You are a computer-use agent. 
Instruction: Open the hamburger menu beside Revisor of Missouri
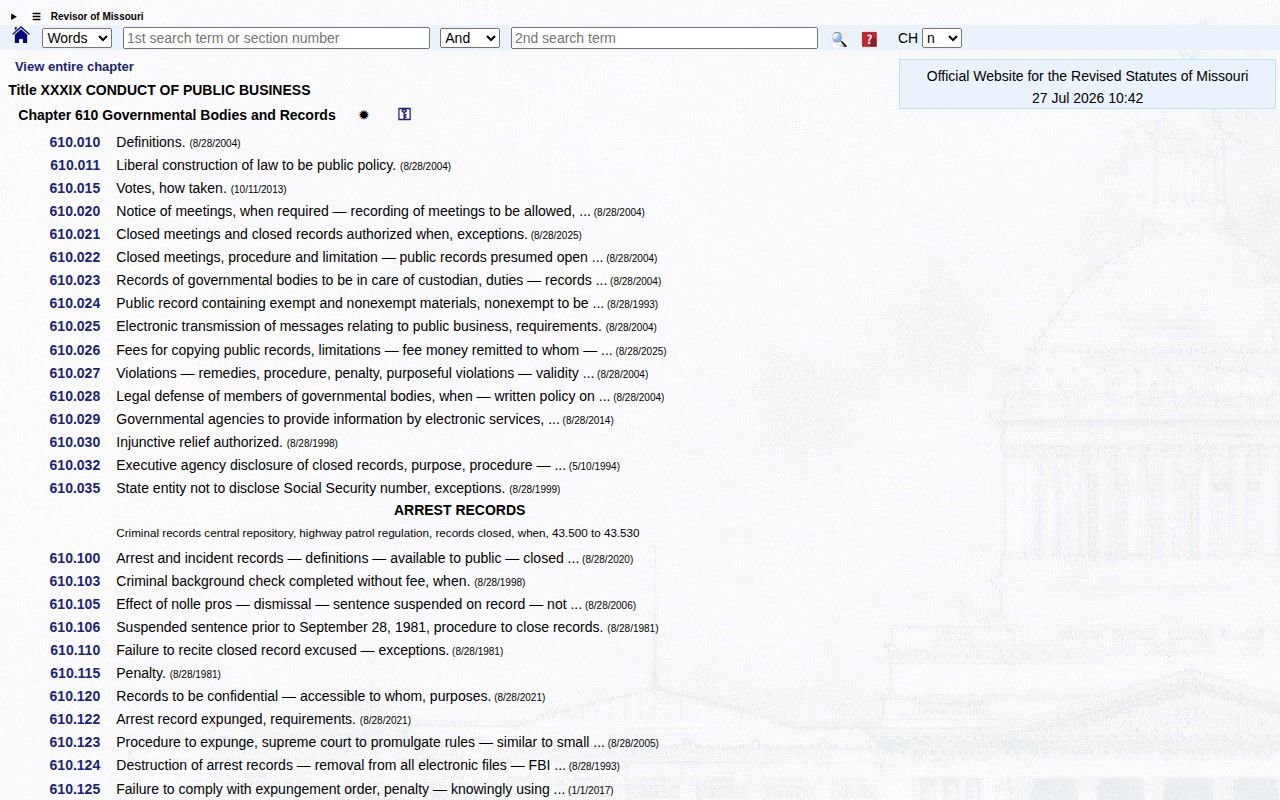(37, 16)
